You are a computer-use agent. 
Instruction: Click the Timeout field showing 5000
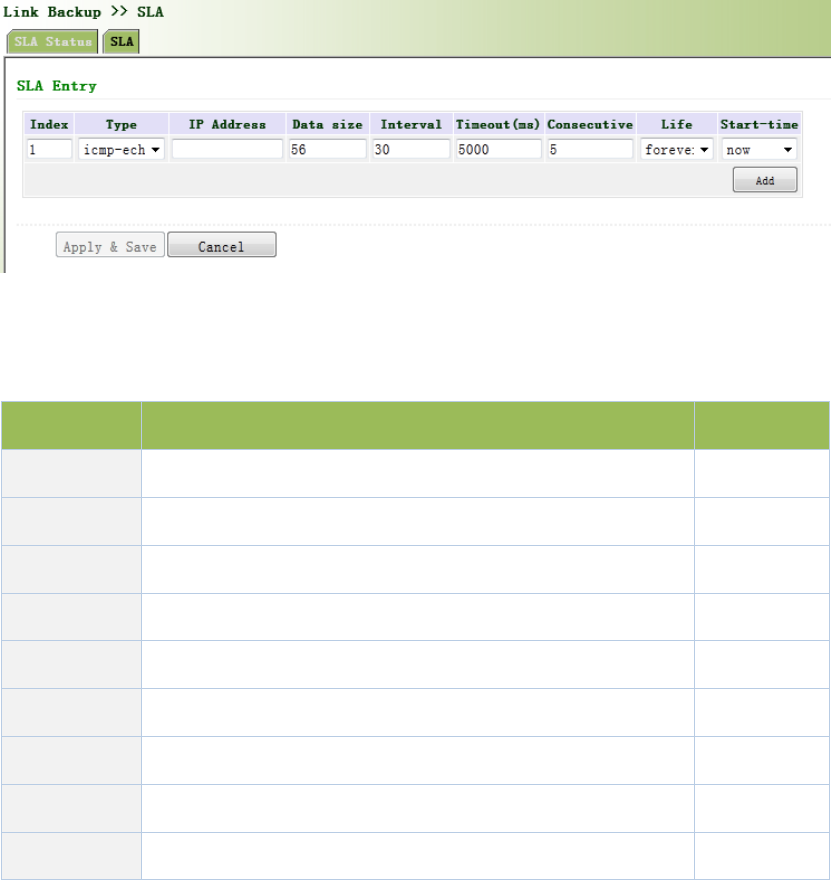[x=498, y=150]
